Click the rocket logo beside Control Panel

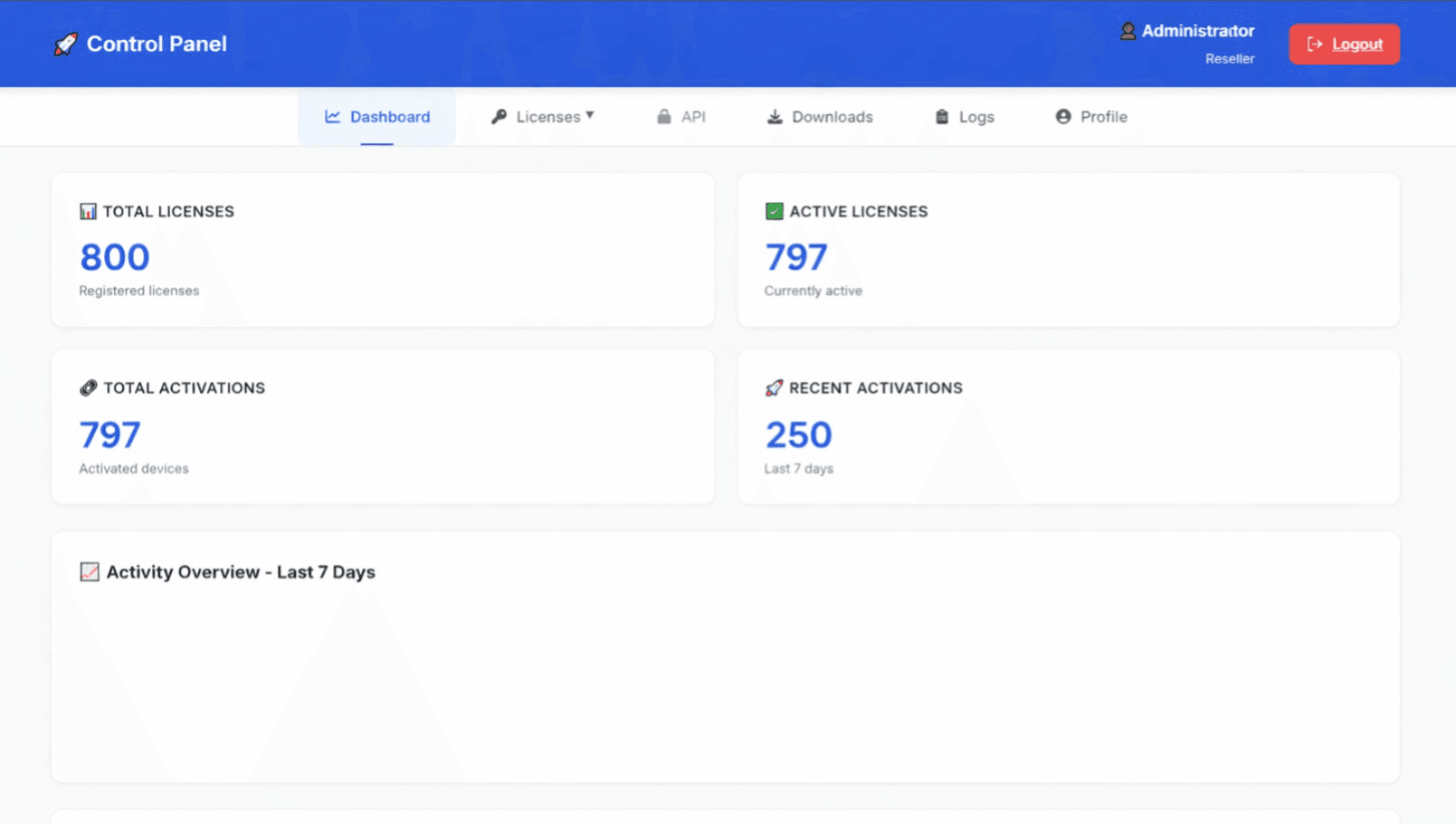pos(65,44)
